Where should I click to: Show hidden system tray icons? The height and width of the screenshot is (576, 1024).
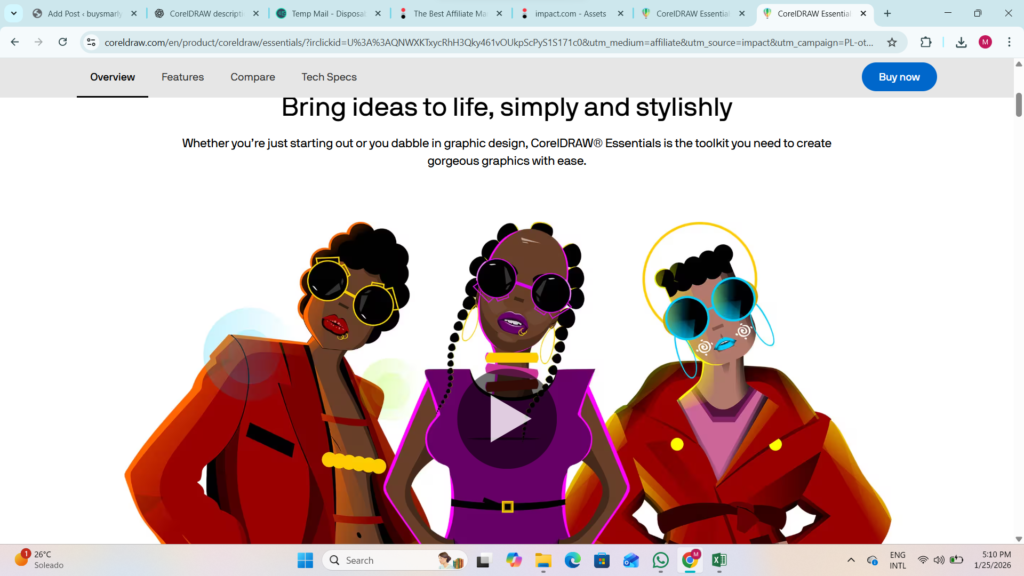[x=851, y=560]
